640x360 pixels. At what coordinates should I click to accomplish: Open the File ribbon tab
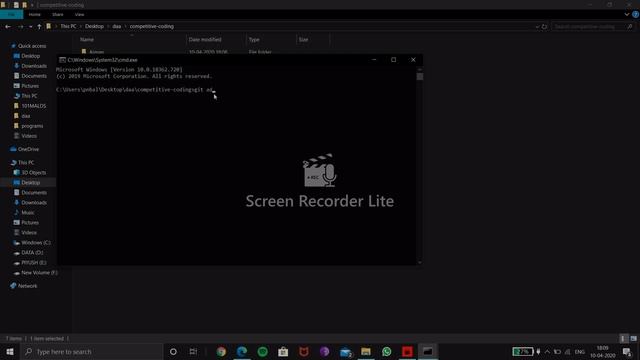(x=11, y=15)
